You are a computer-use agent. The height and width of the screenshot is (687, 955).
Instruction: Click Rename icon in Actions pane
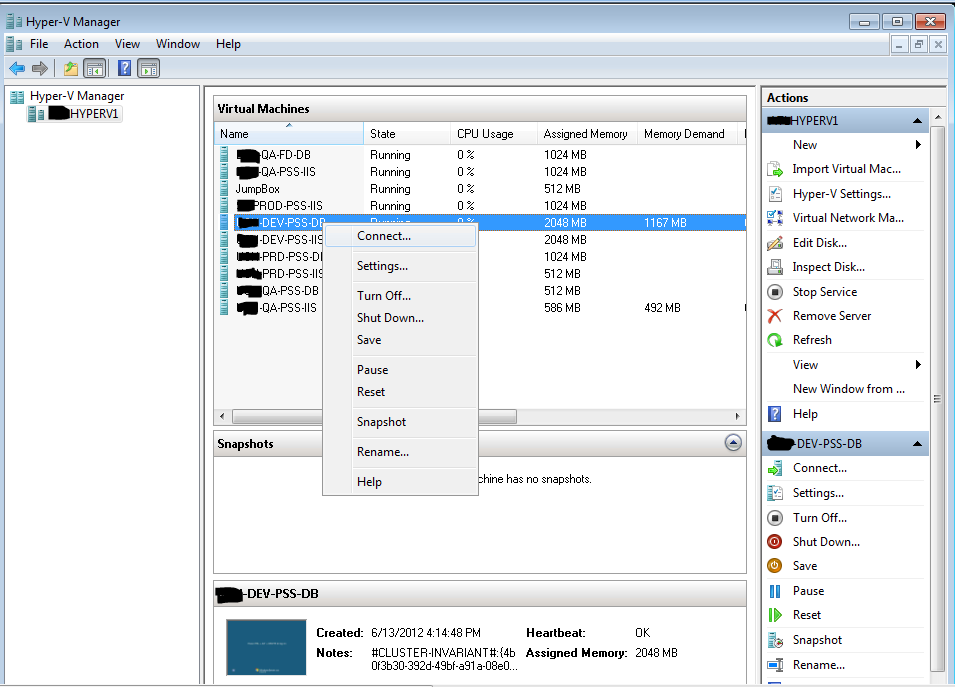(x=775, y=665)
